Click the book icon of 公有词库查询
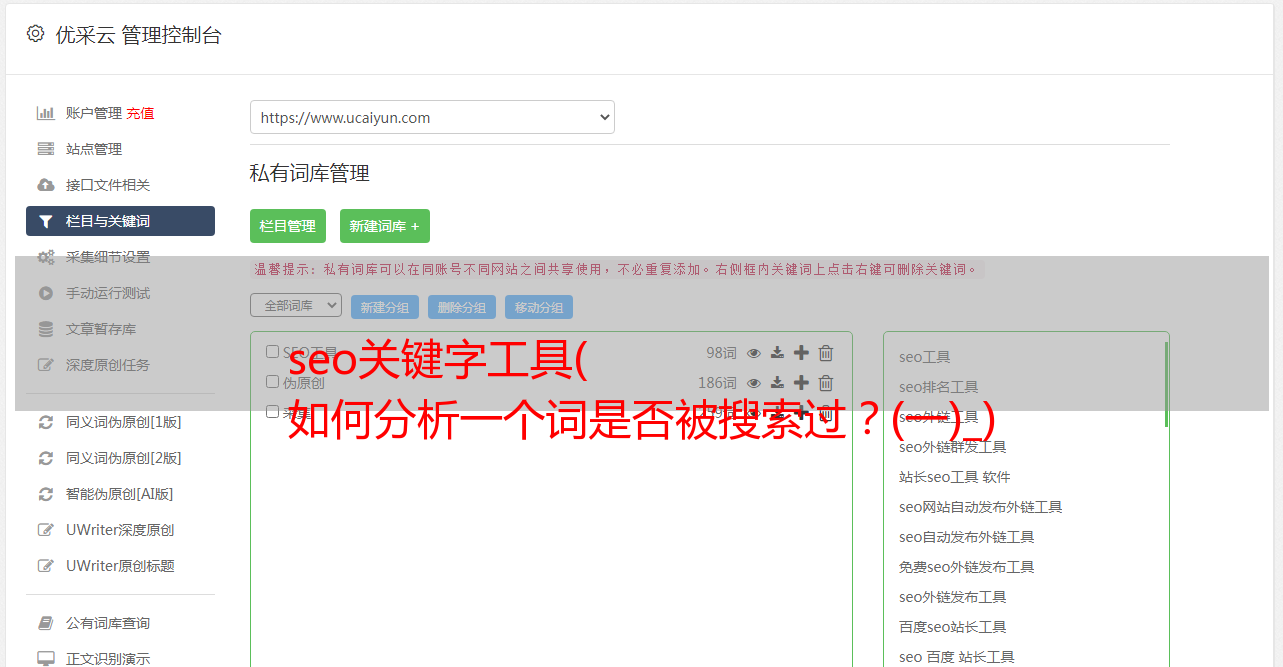The height and width of the screenshot is (667, 1283). [x=46, y=623]
